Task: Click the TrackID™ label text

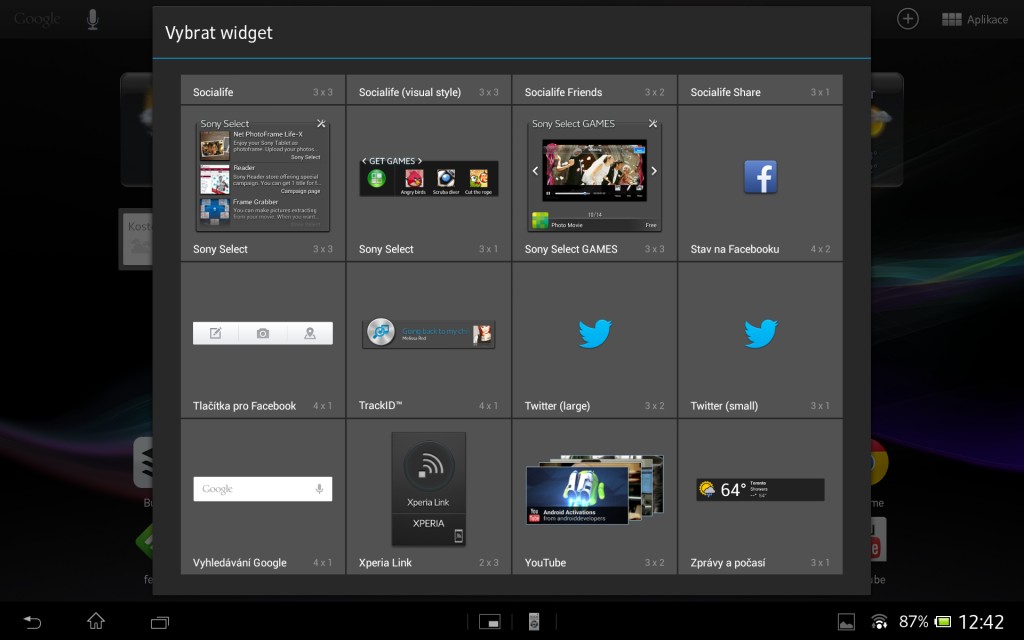Action: [380, 405]
